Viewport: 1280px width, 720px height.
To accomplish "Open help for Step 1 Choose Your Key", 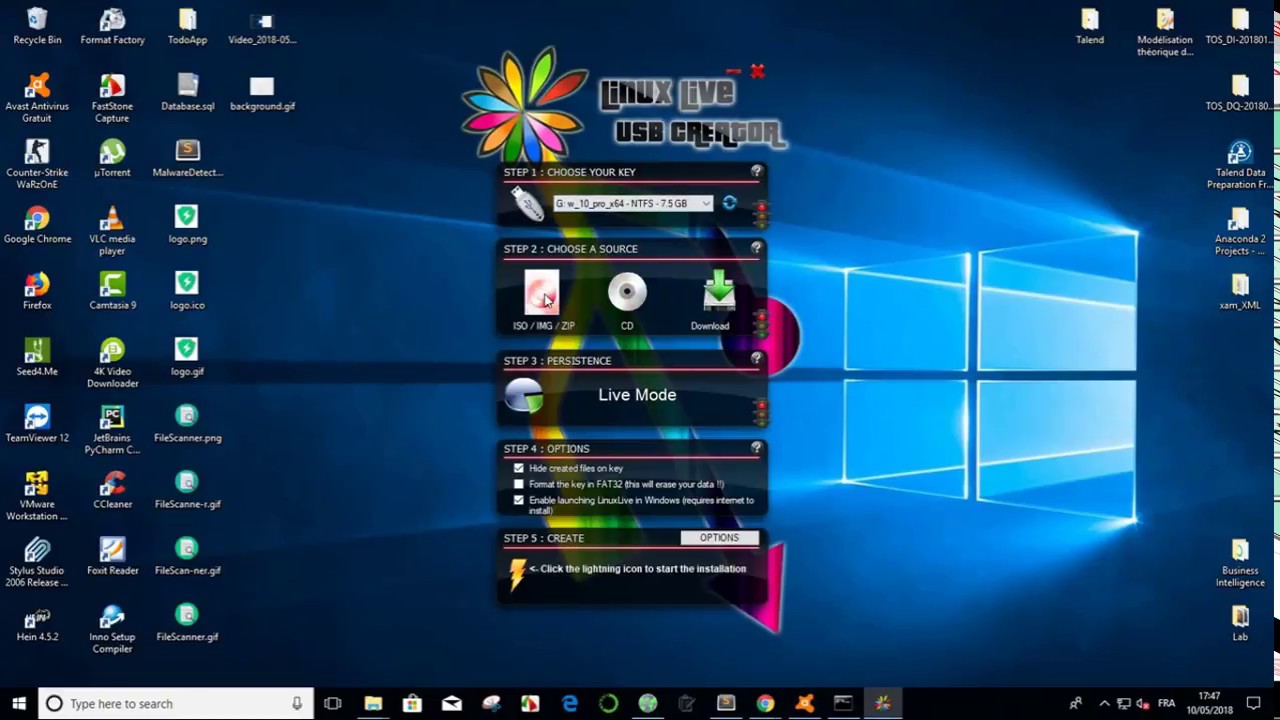I will pos(757,171).
